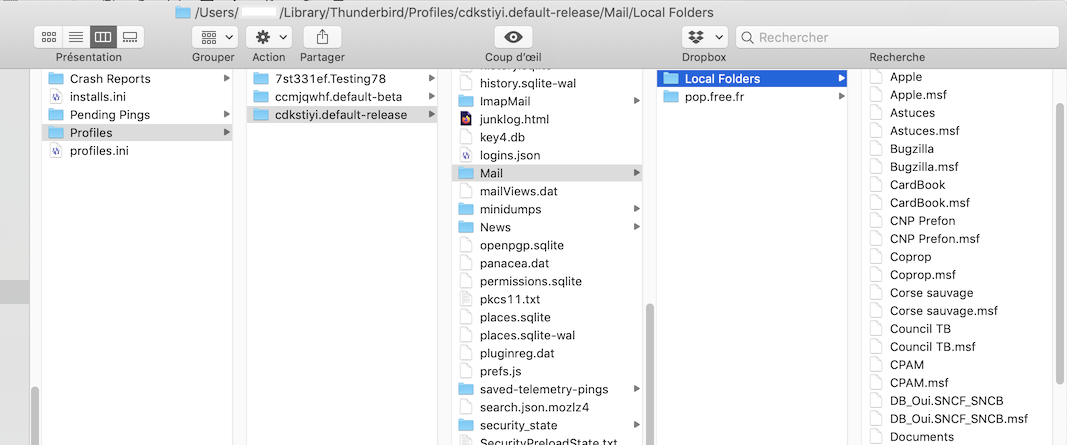Open the Dropbox toolbar dropdown

tap(704, 37)
